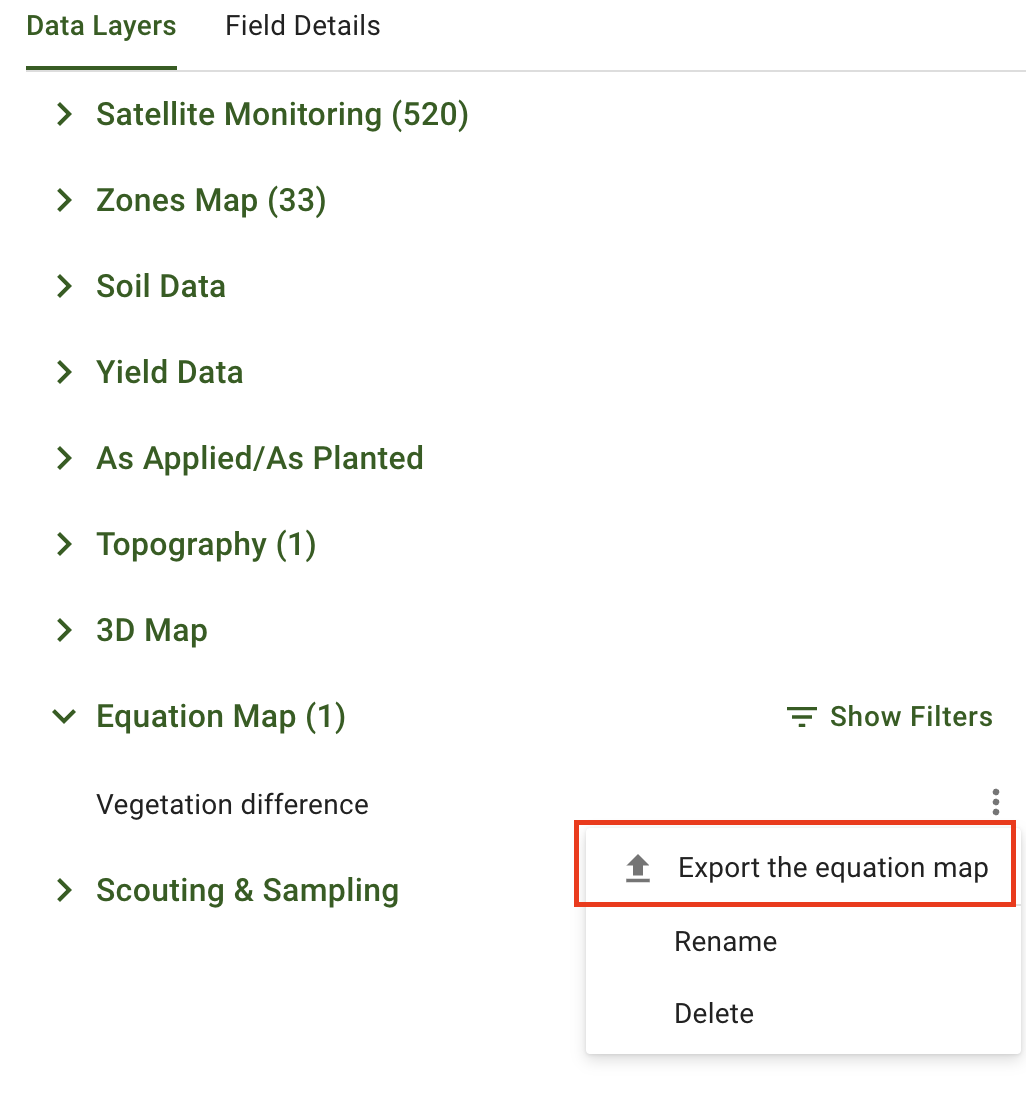Expand the Satellite Monitoring section
Viewport: 1026px width, 1096px height.
point(65,115)
